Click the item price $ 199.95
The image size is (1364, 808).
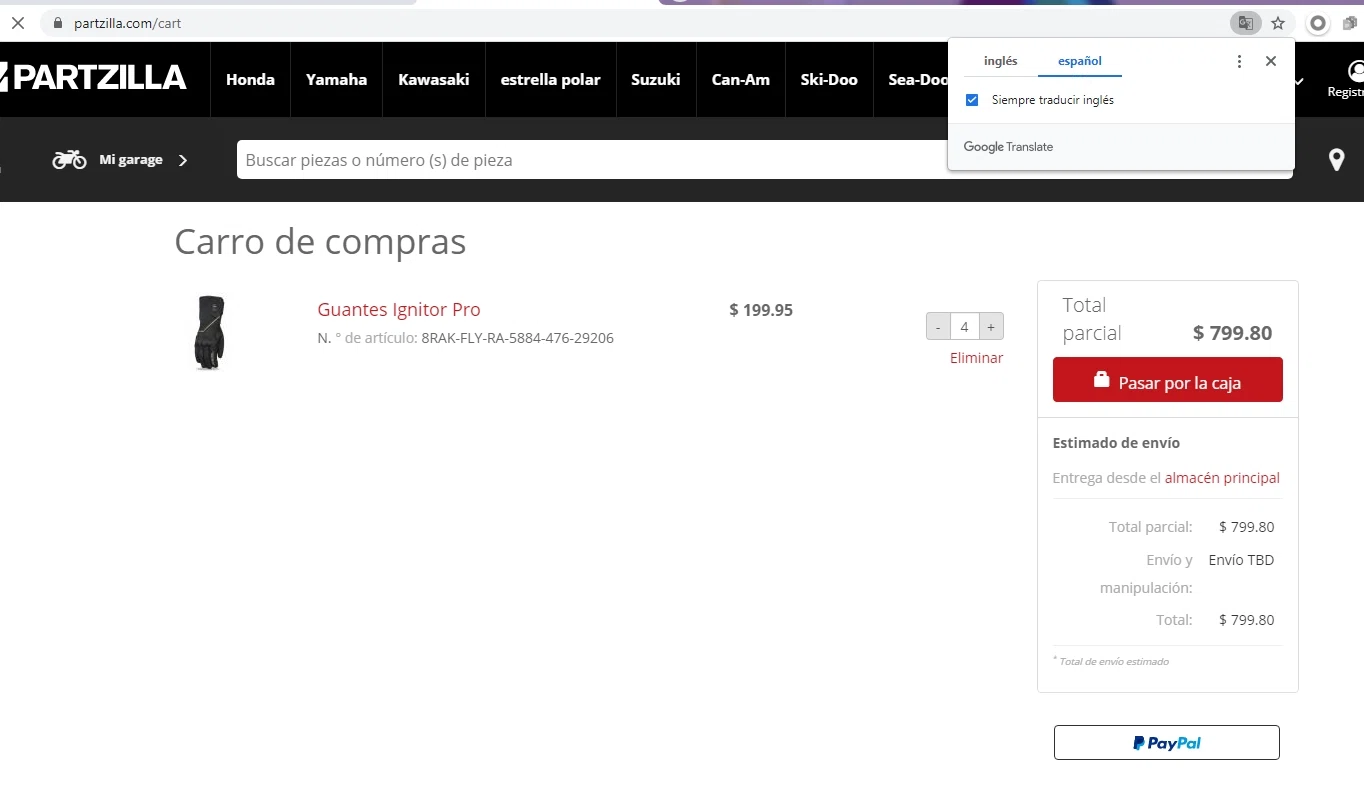point(761,310)
